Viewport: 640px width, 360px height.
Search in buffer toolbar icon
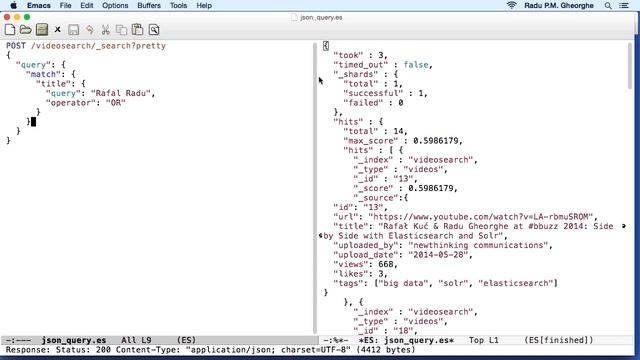point(154,30)
